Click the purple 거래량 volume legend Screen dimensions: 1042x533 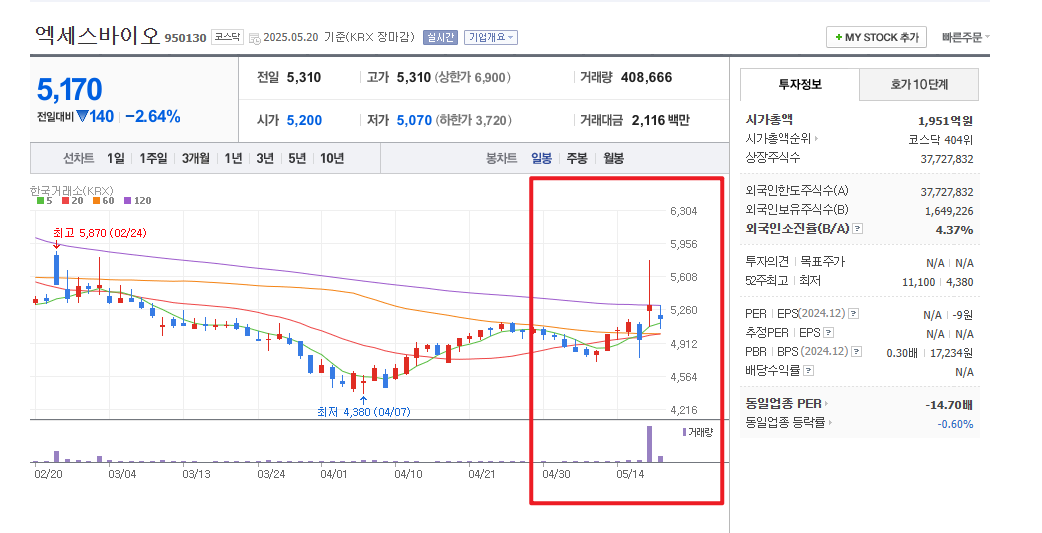tap(697, 432)
